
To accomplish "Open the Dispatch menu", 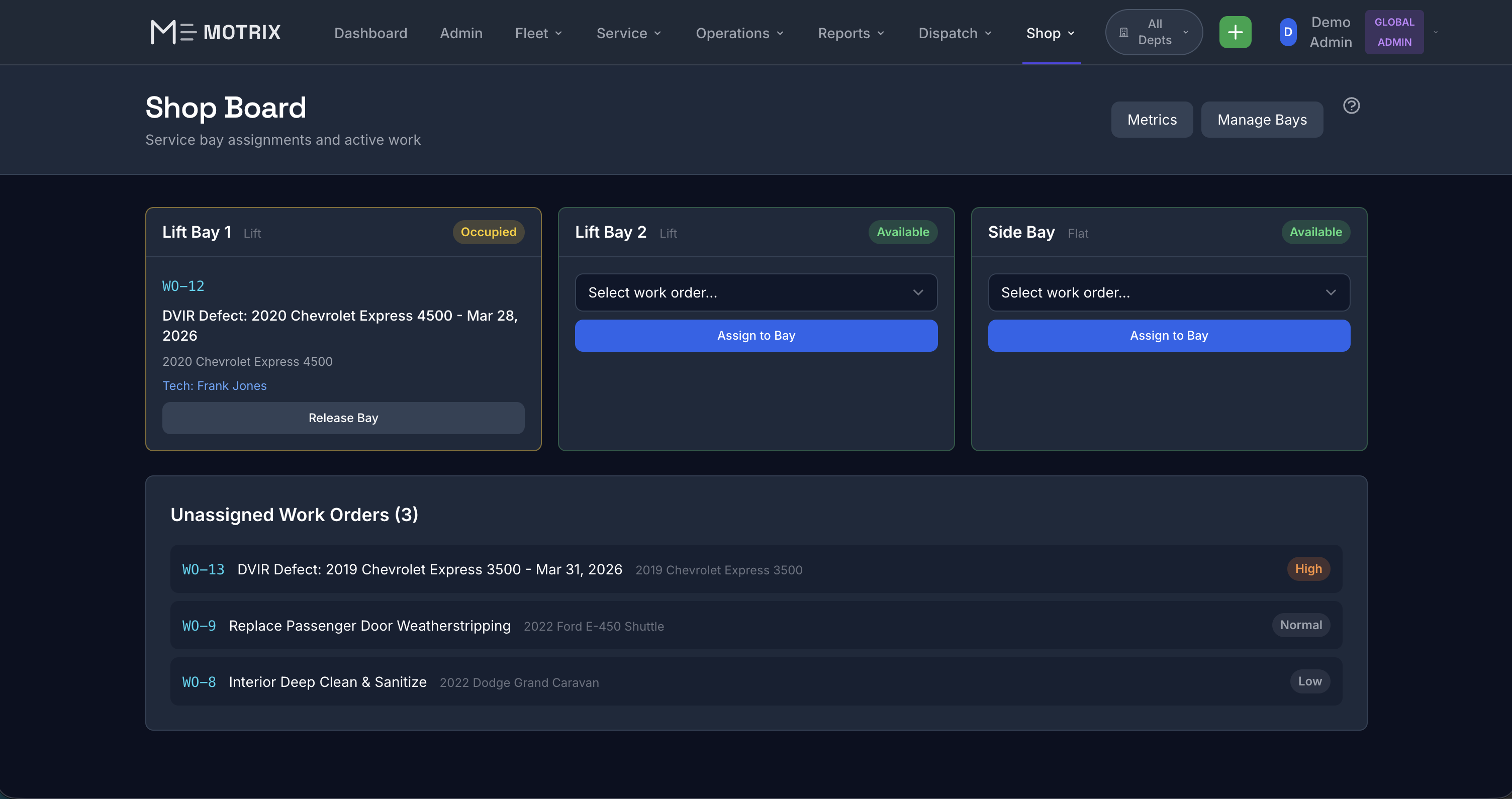I will [x=955, y=33].
